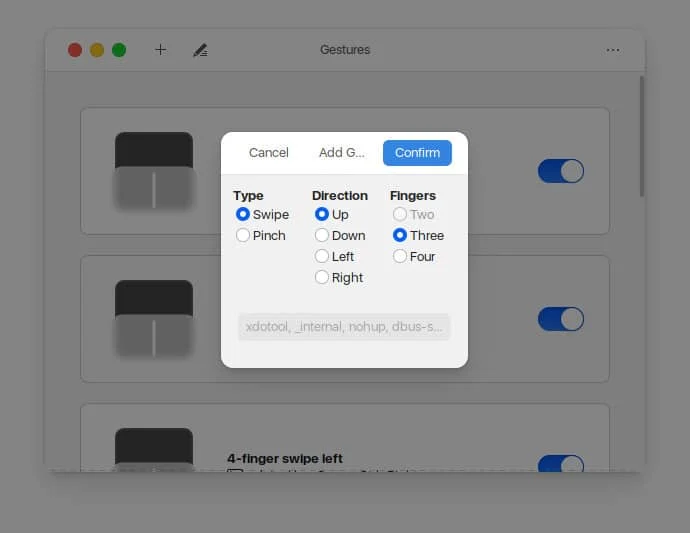Click first gesture touchpad thumbnail
This screenshot has width=690, height=533.
click(x=154, y=171)
